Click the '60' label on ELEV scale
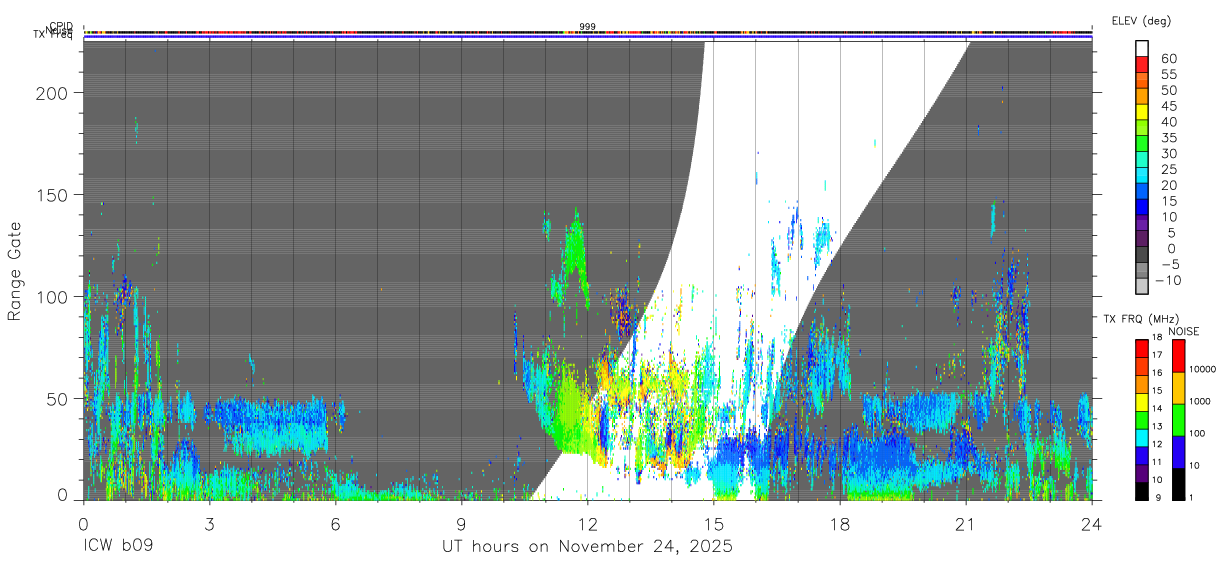 coord(1169,58)
